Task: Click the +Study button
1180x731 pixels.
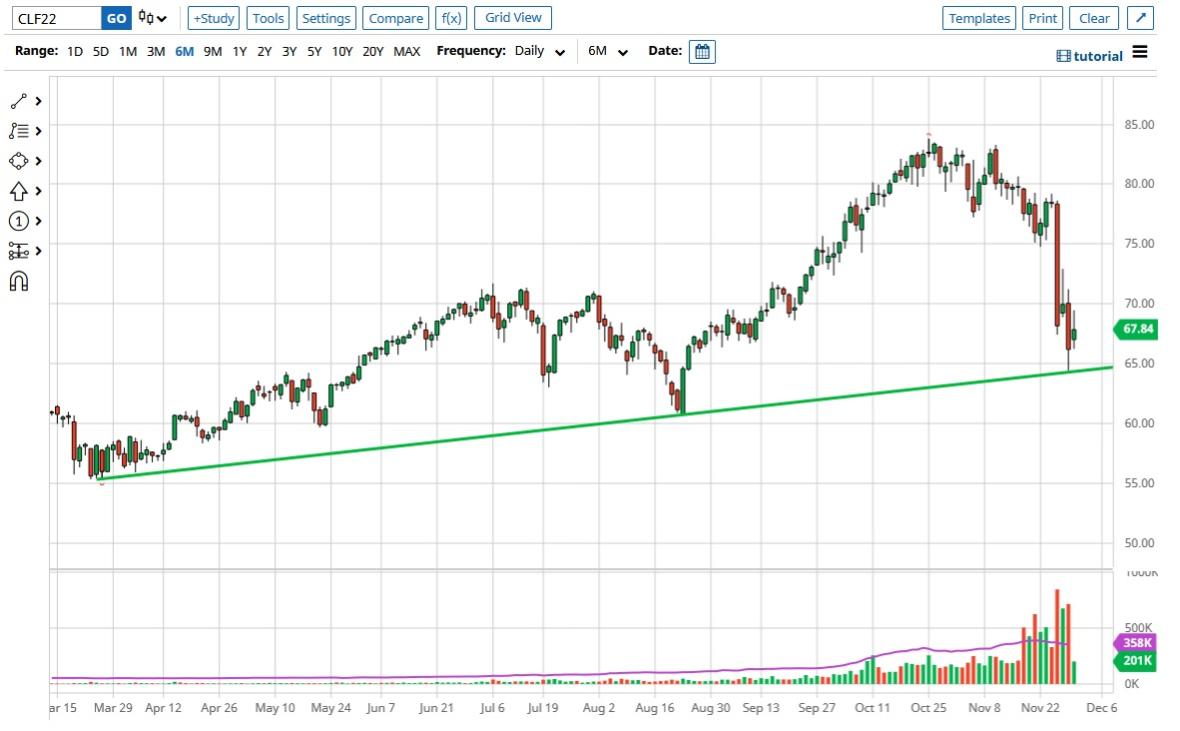Action: tap(213, 18)
